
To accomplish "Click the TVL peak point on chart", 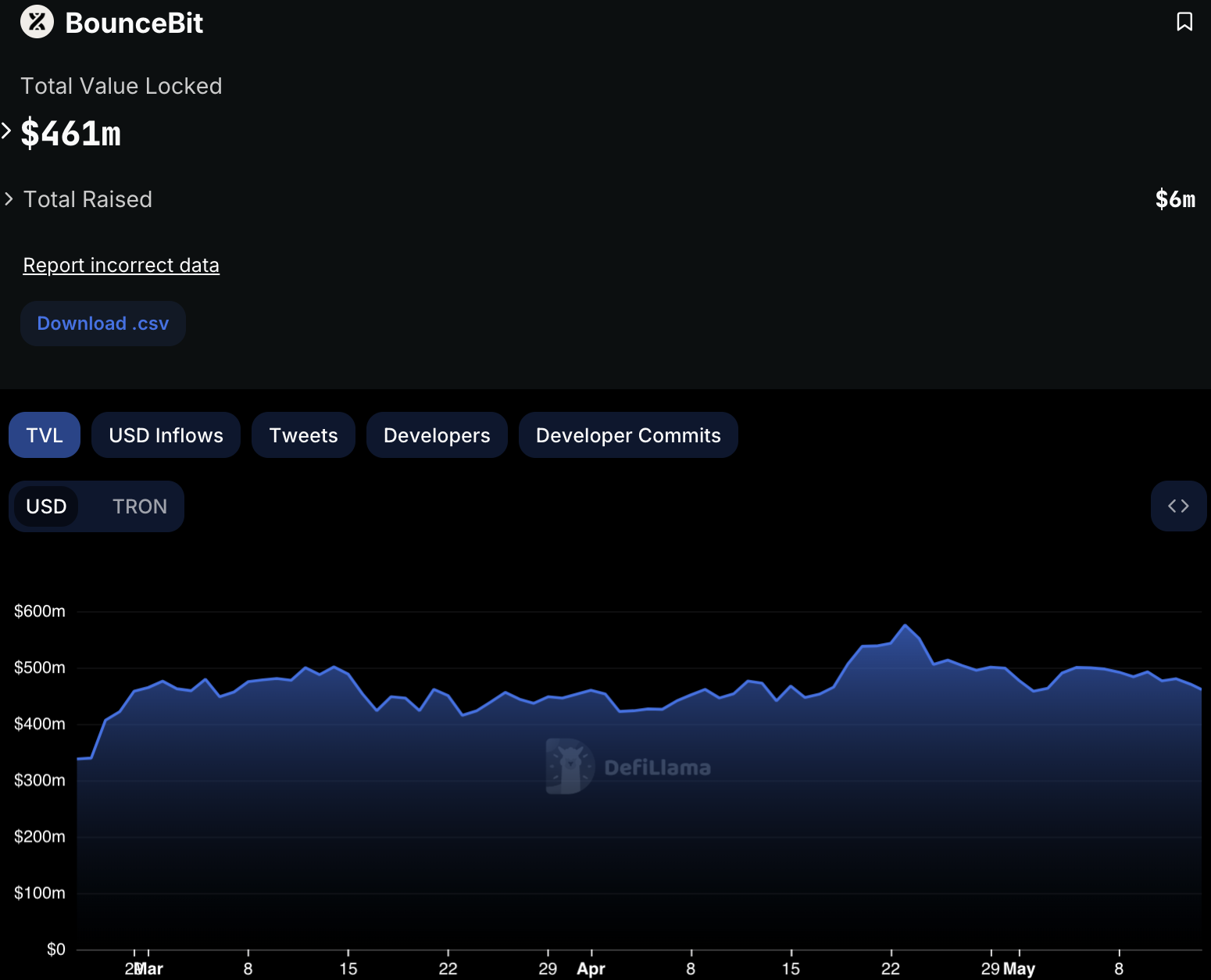I will 906,625.
